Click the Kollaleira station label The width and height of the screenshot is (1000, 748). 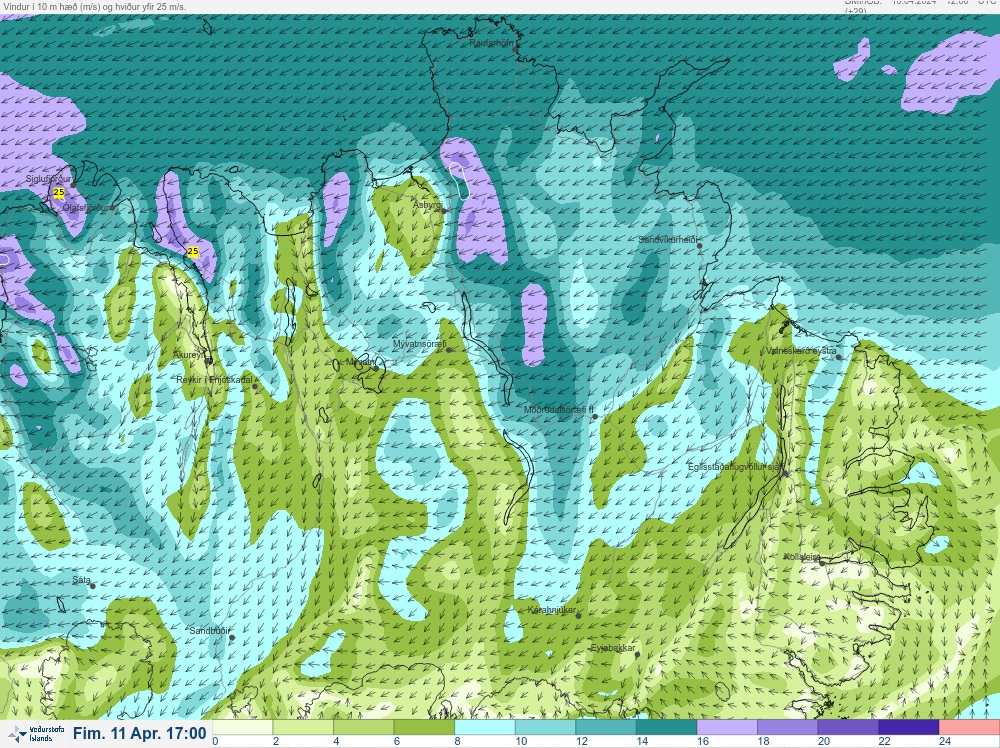(x=802, y=557)
